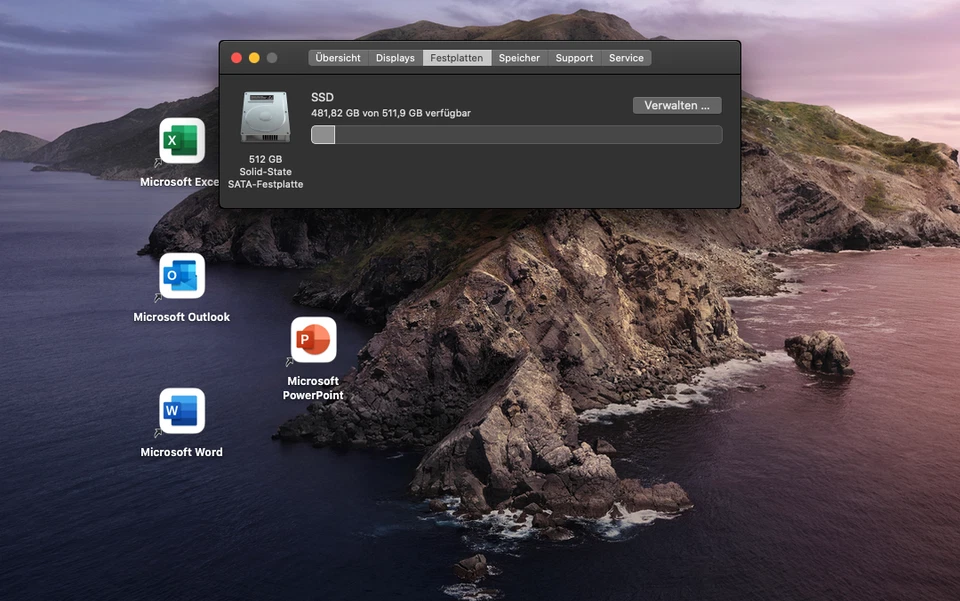This screenshot has width=960, height=601.
Task: Launch Microsoft Outlook from the desktop
Action: (x=182, y=276)
